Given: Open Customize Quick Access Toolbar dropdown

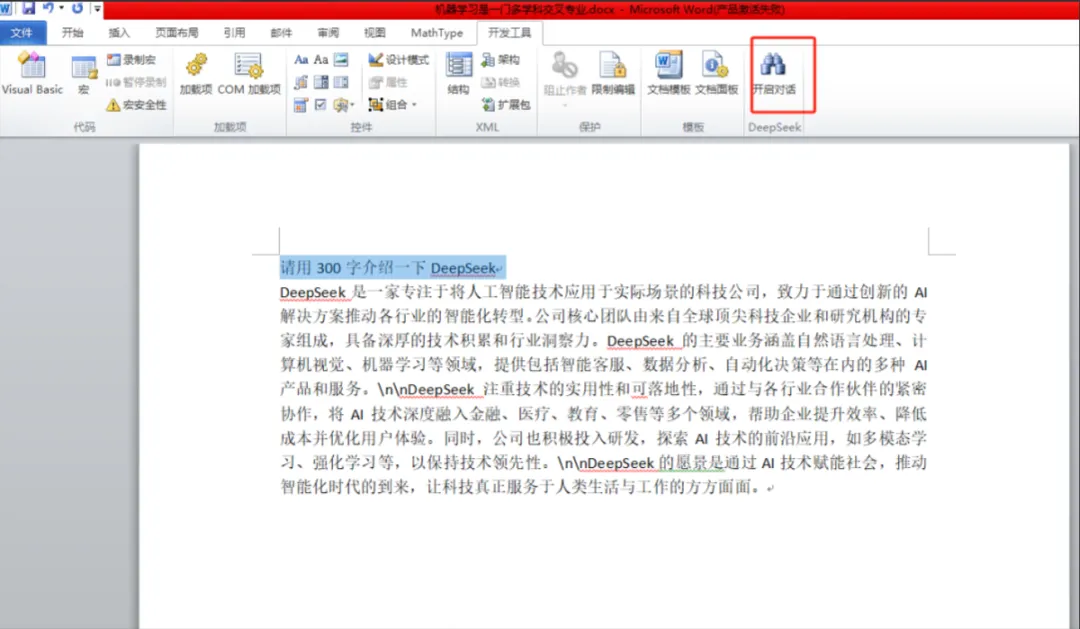Looking at the screenshot, I should [x=97, y=9].
